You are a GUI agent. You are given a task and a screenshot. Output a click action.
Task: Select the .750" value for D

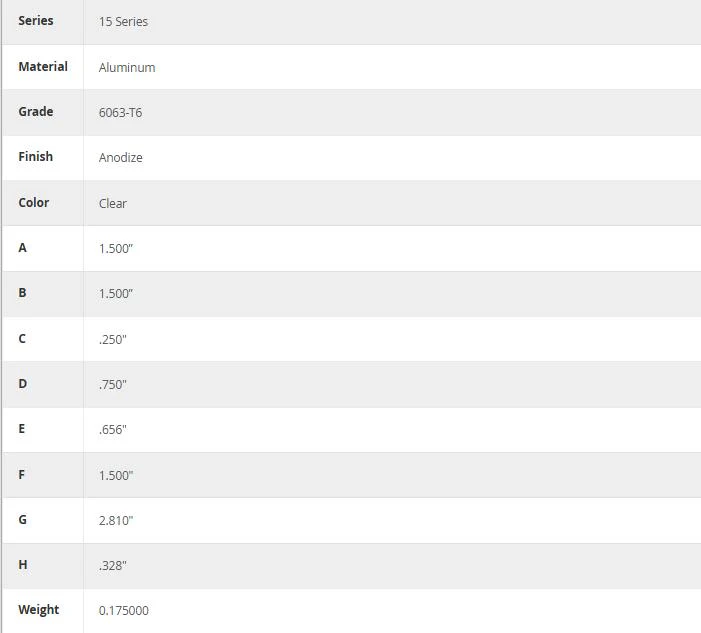coord(113,384)
